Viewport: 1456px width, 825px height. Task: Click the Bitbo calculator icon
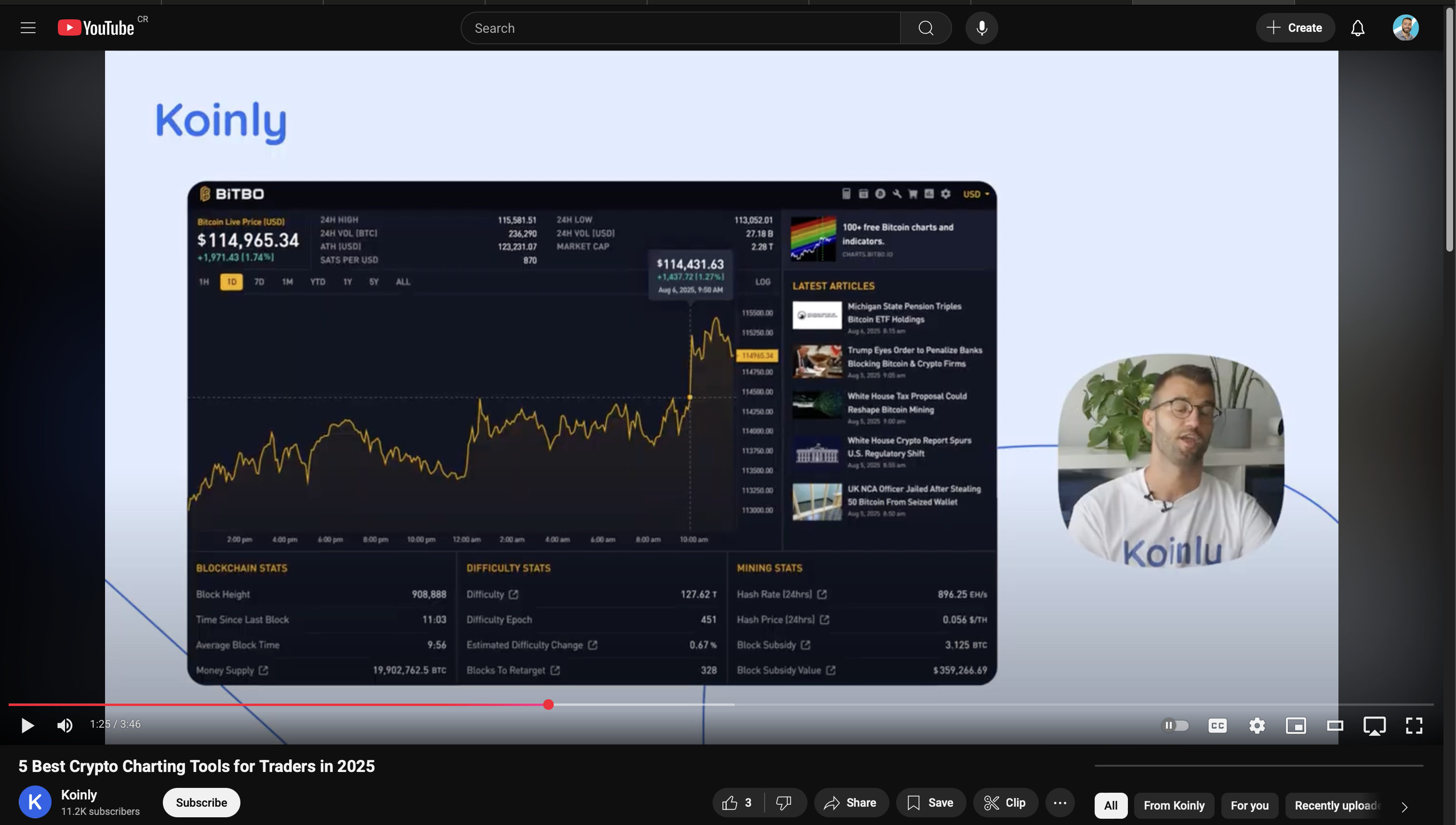tap(847, 194)
